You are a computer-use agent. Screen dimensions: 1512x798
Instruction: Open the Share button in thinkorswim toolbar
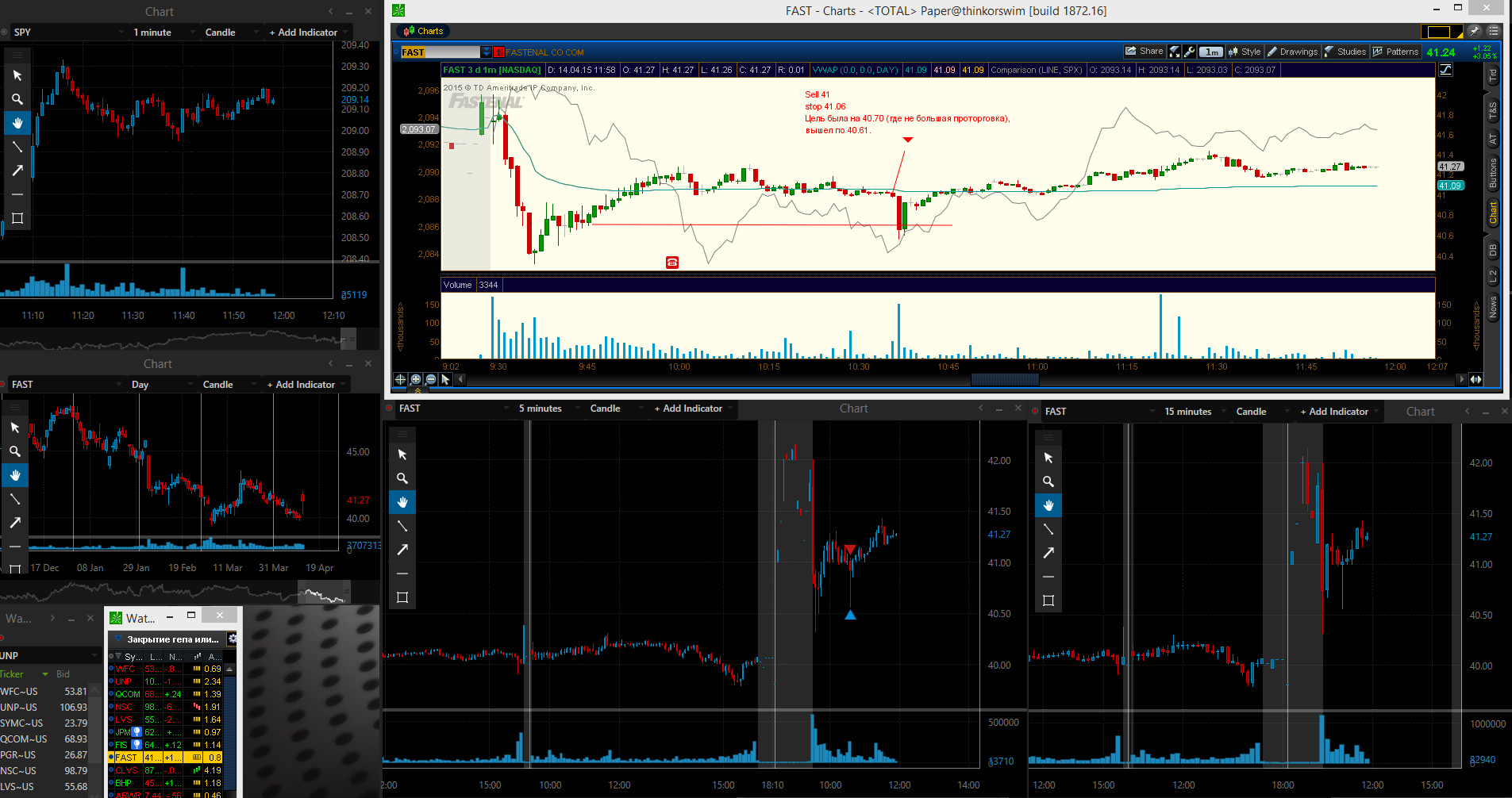[x=1144, y=52]
